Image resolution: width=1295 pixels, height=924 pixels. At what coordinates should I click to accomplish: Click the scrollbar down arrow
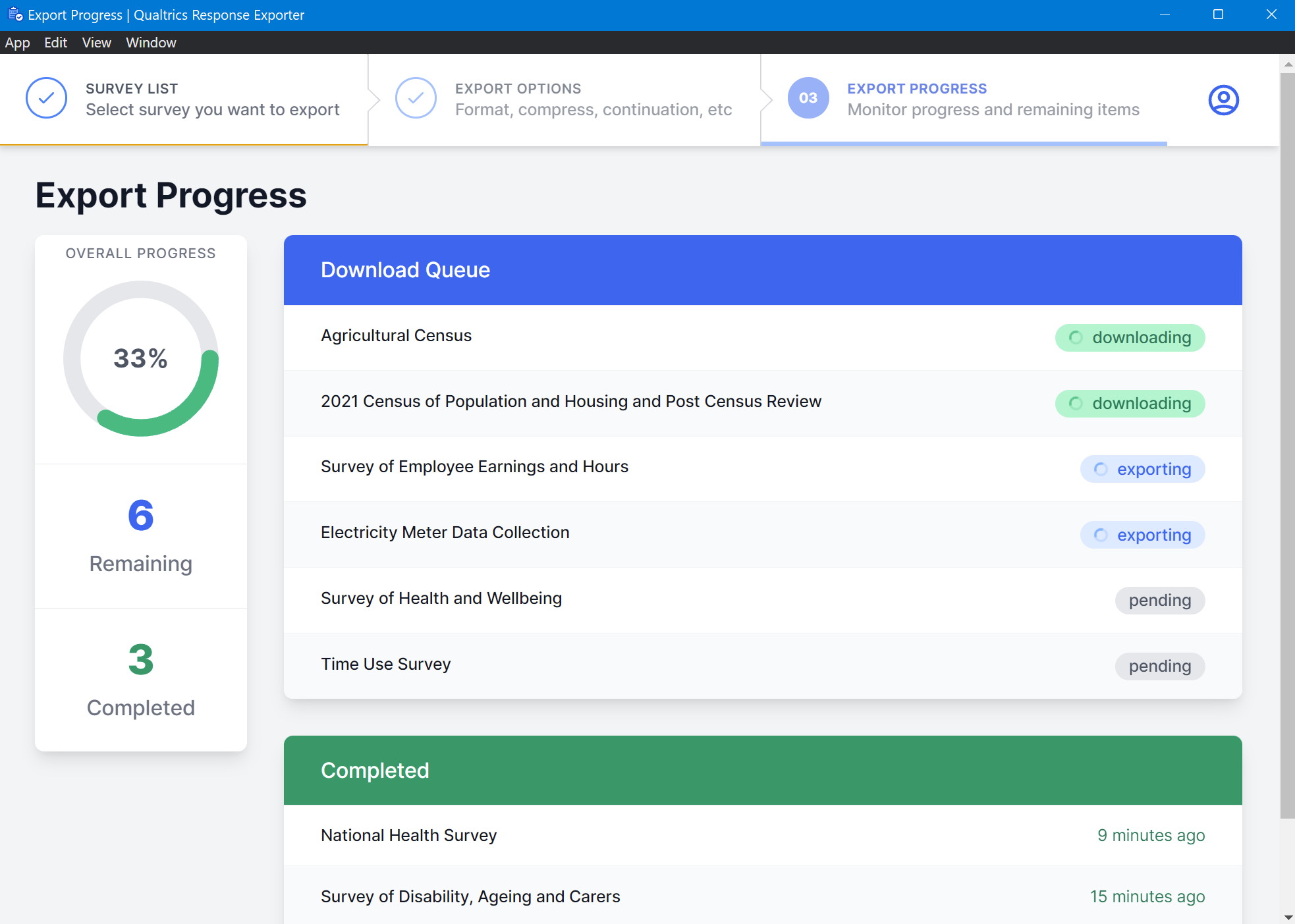[1288, 917]
